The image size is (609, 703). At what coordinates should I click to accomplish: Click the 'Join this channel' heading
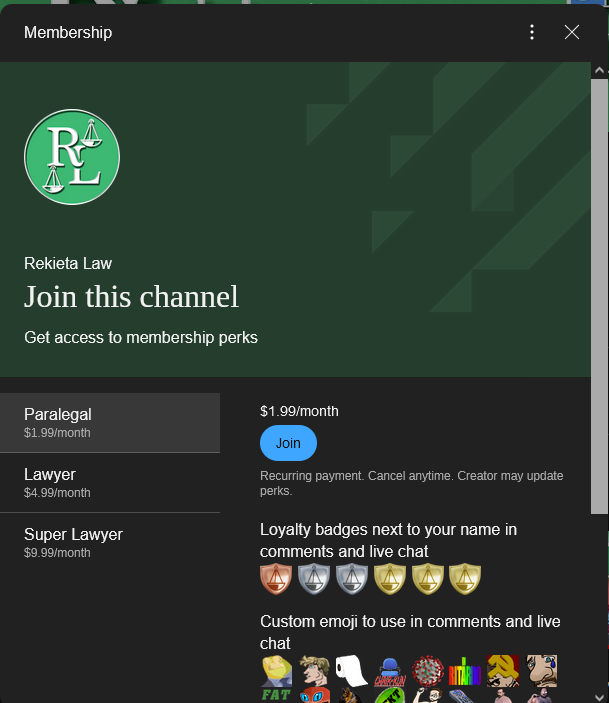(x=131, y=297)
